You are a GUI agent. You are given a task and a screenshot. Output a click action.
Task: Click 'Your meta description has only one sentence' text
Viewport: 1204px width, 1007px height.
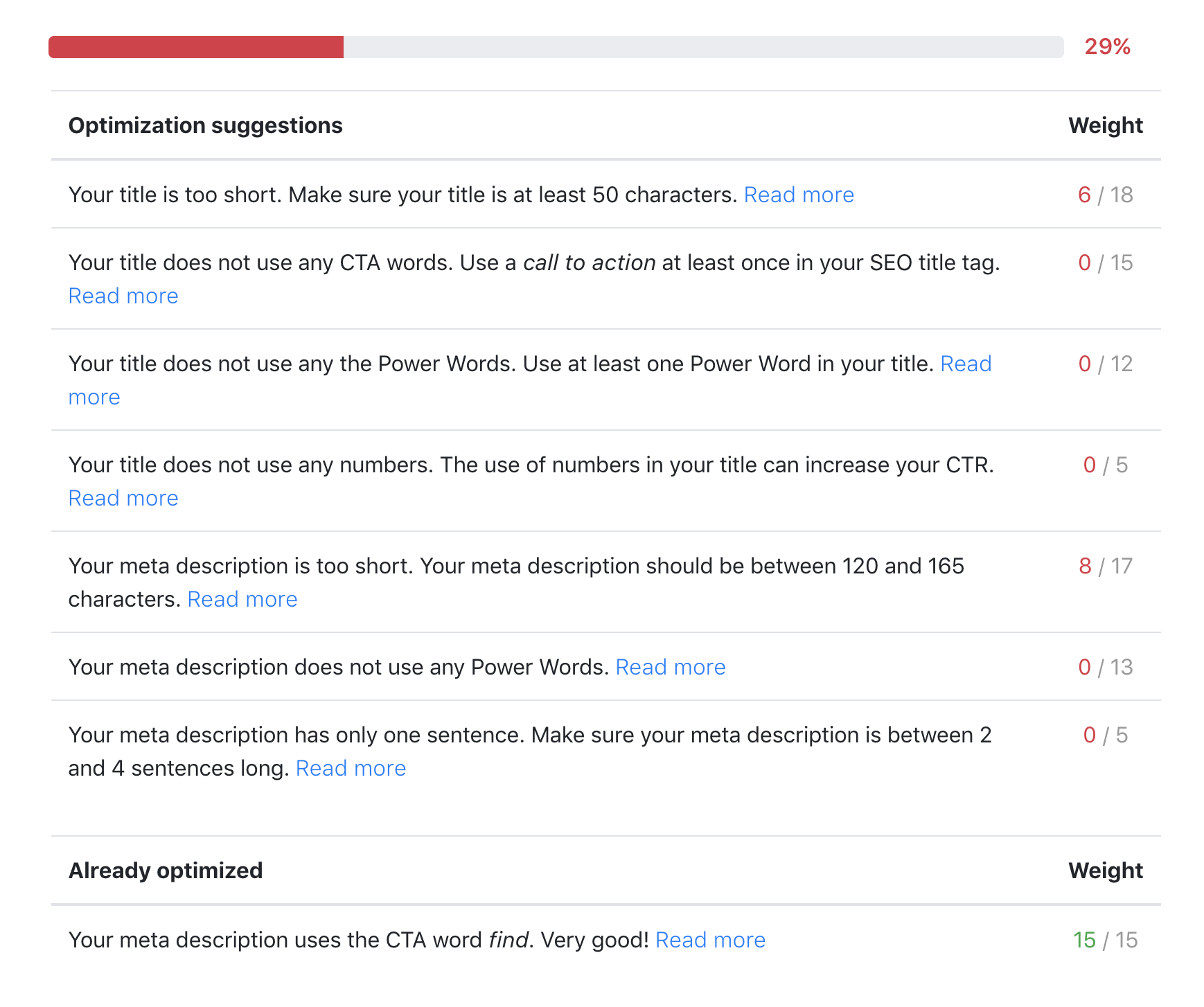[296, 735]
